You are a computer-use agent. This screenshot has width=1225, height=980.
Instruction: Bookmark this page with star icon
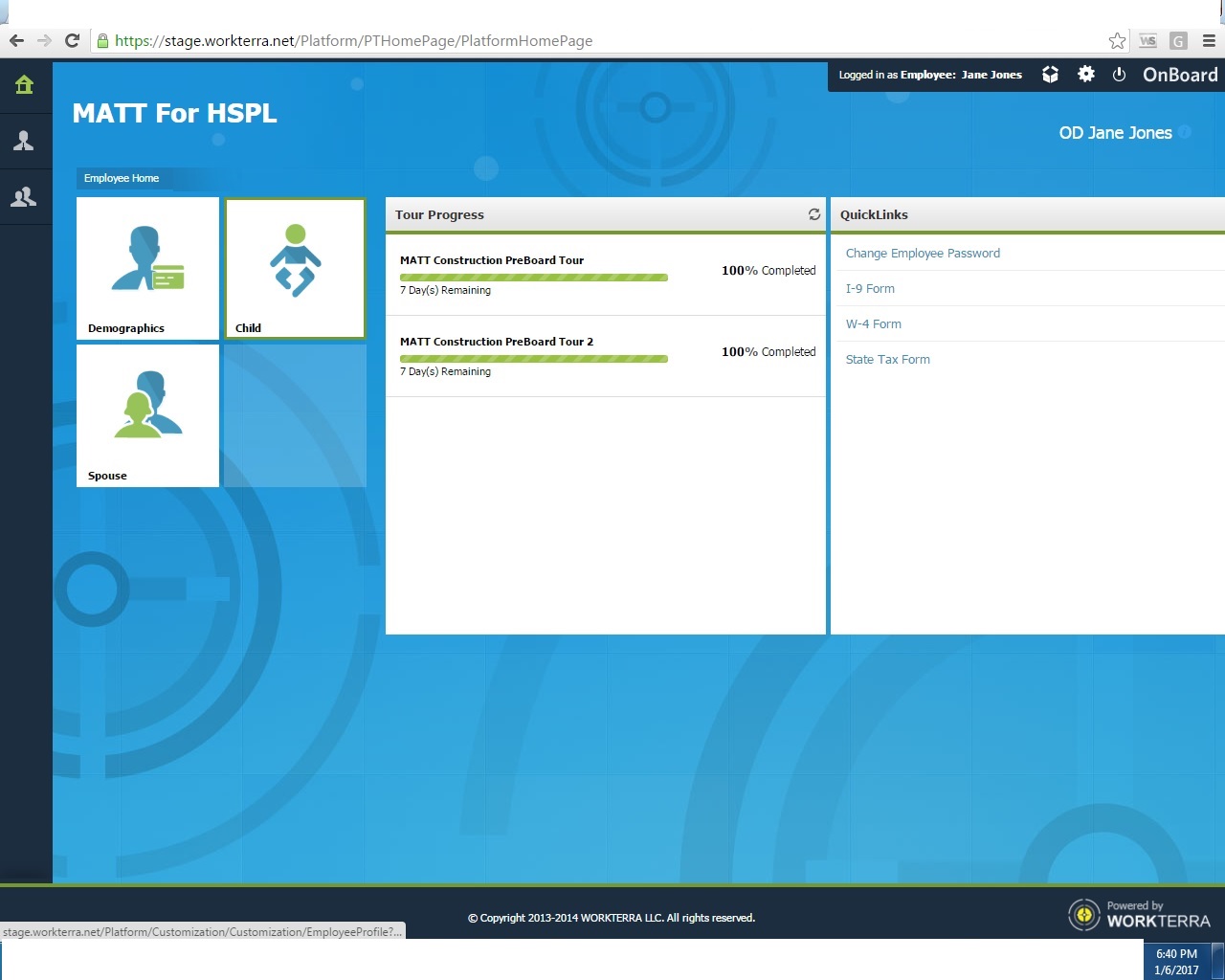click(1116, 41)
